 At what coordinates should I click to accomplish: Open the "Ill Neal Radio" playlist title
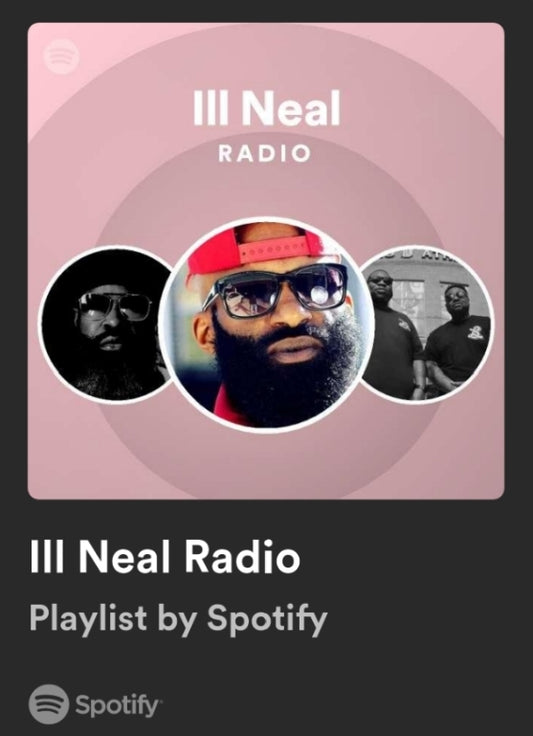[x=165, y=557]
